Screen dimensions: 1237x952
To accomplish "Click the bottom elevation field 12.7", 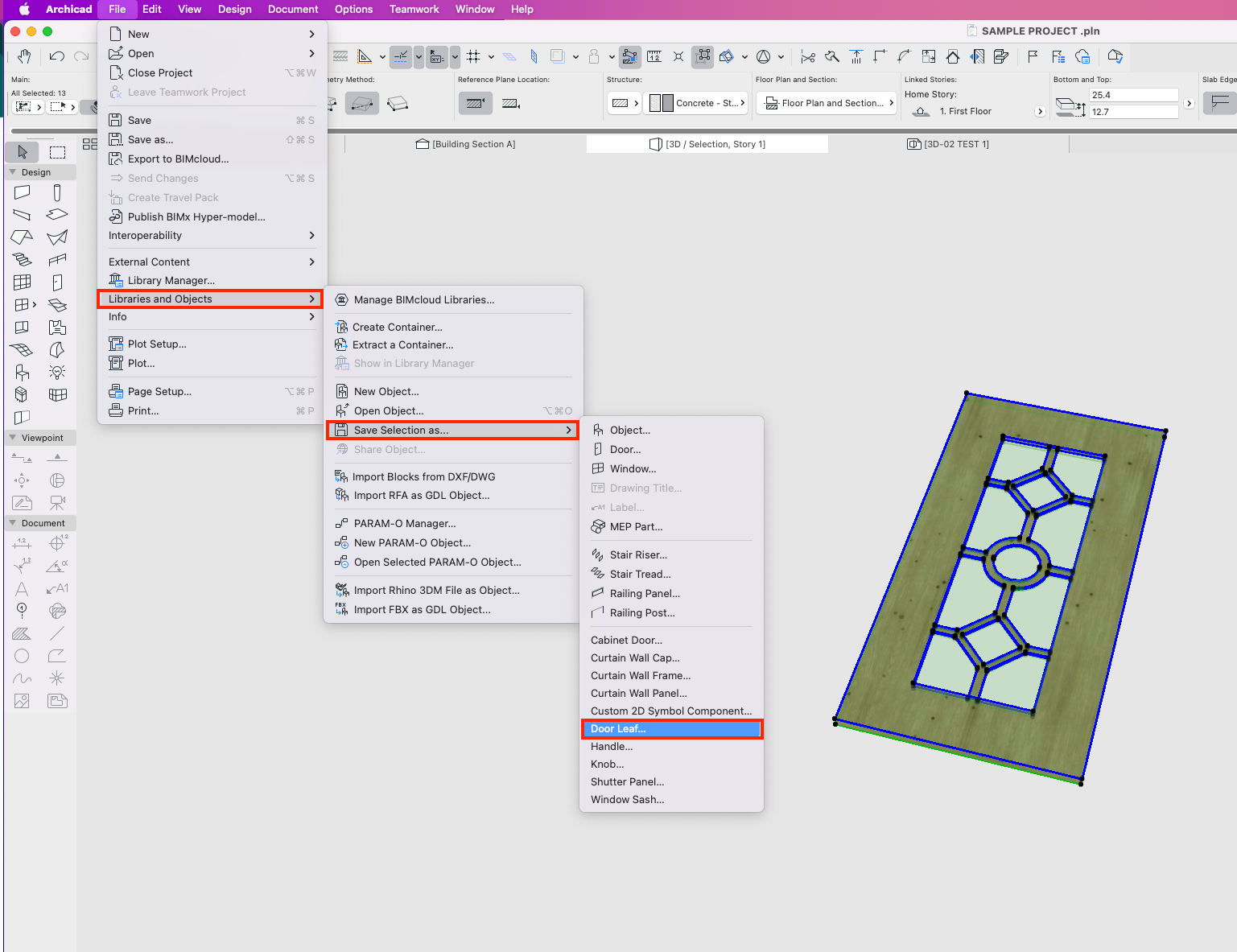I will point(1133,112).
